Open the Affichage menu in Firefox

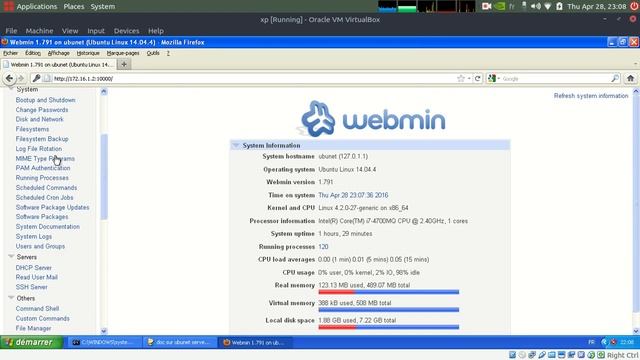pyautogui.click(x=59, y=53)
